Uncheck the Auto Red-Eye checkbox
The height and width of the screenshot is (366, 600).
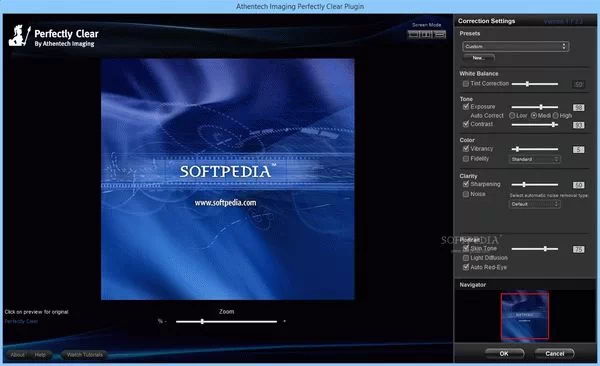pos(466,267)
